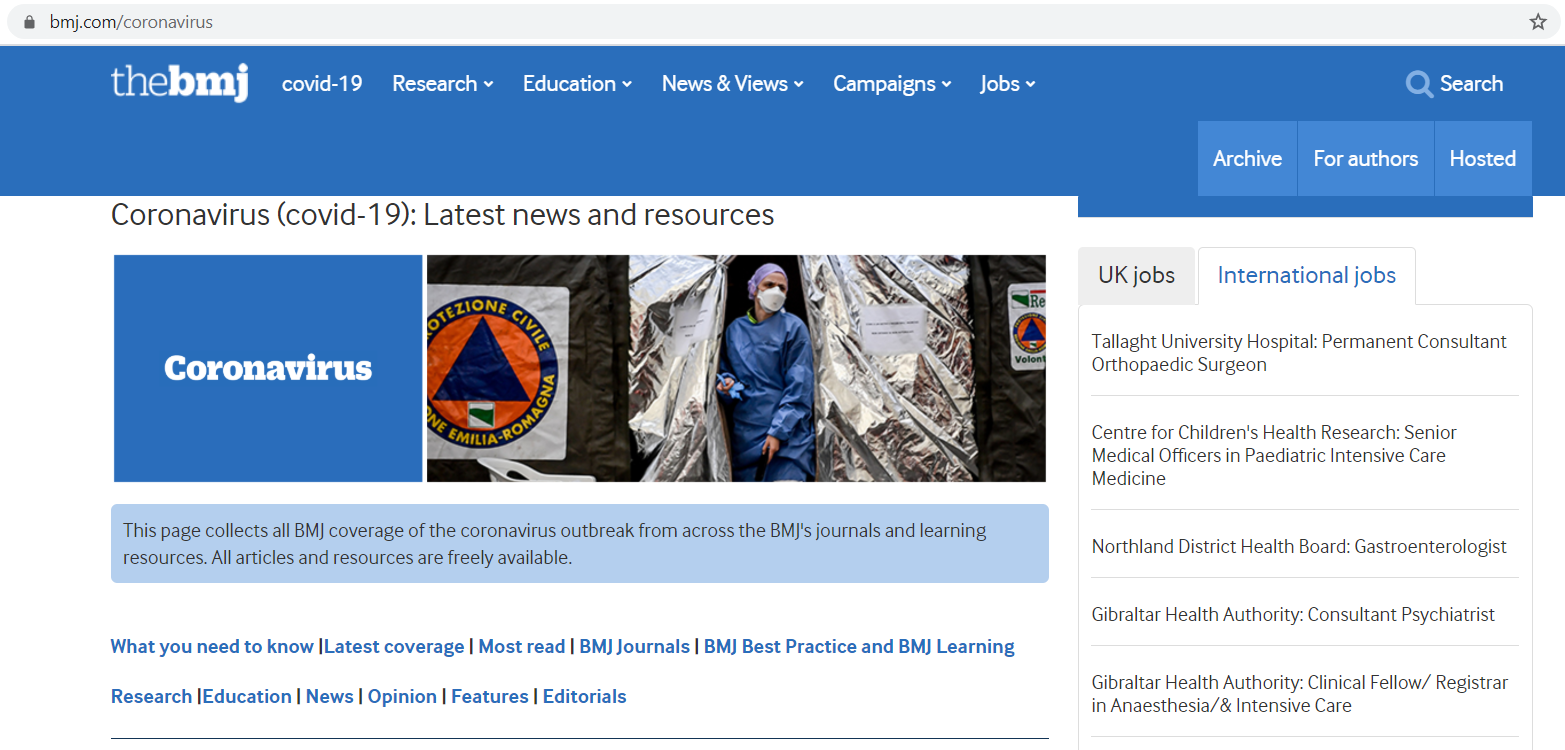Click the blue info box about BMJ coverage

(580, 543)
